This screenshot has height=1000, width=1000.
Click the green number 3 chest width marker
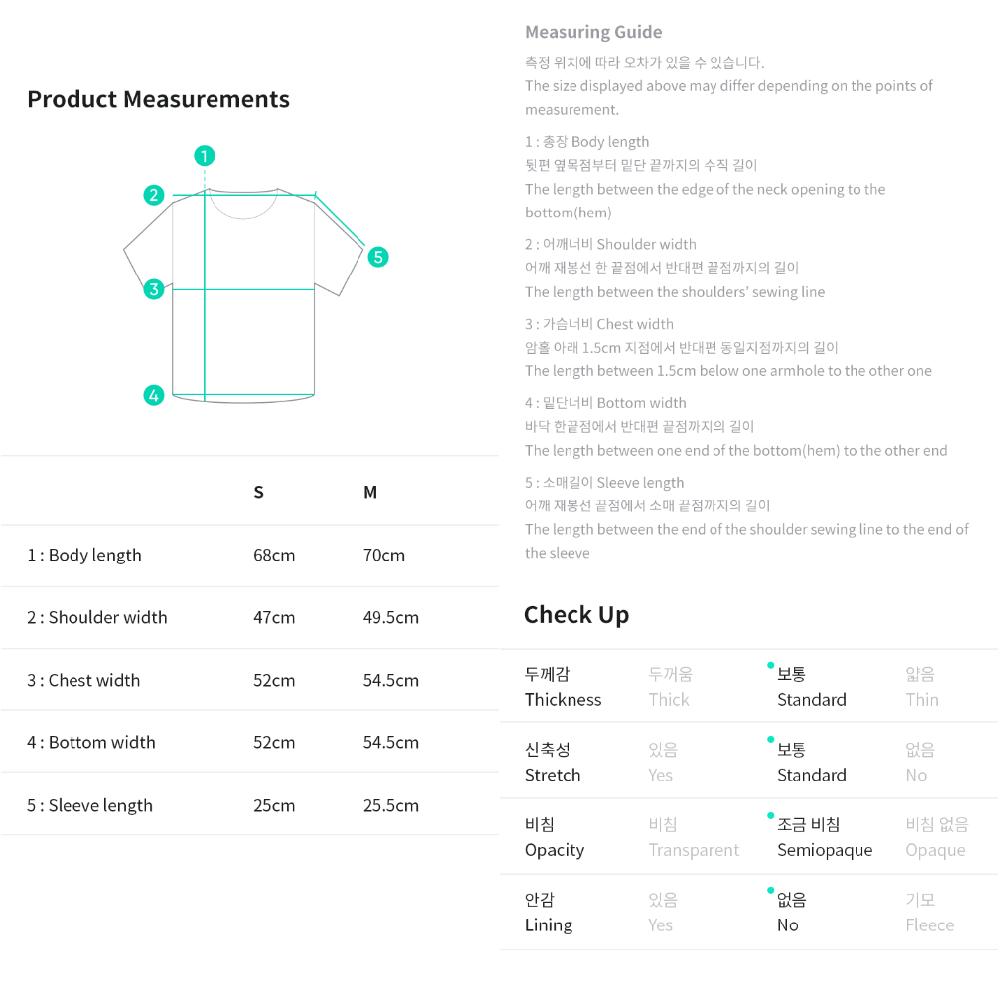[x=153, y=289]
